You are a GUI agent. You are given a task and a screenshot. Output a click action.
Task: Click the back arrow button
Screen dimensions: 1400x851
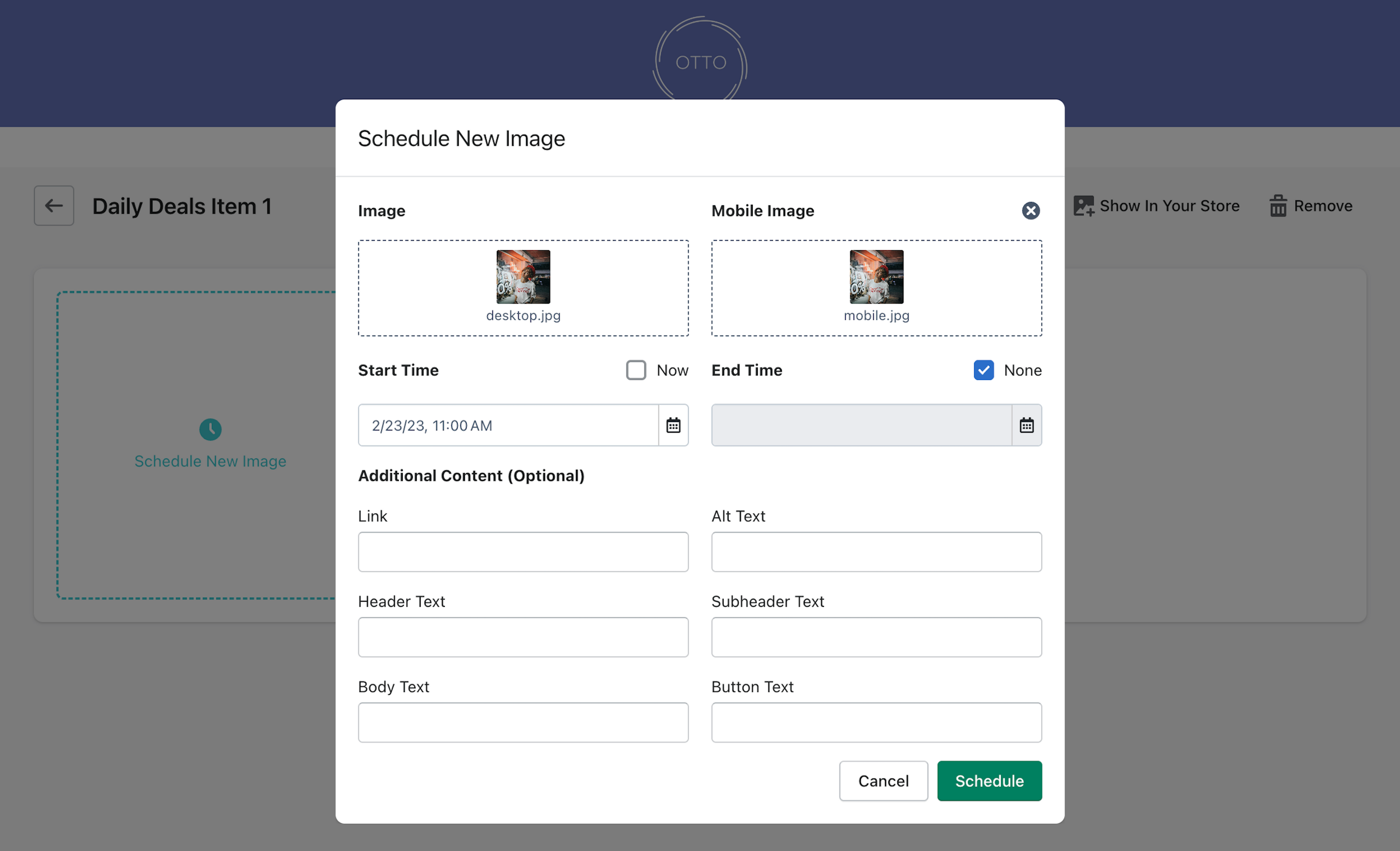tap(53, 206)
